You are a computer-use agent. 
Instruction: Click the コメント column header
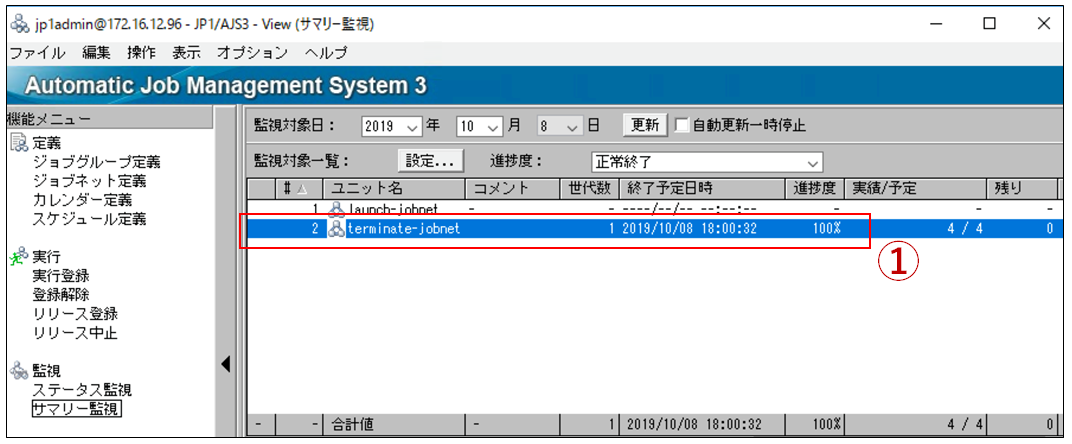[x=512, y=189]
